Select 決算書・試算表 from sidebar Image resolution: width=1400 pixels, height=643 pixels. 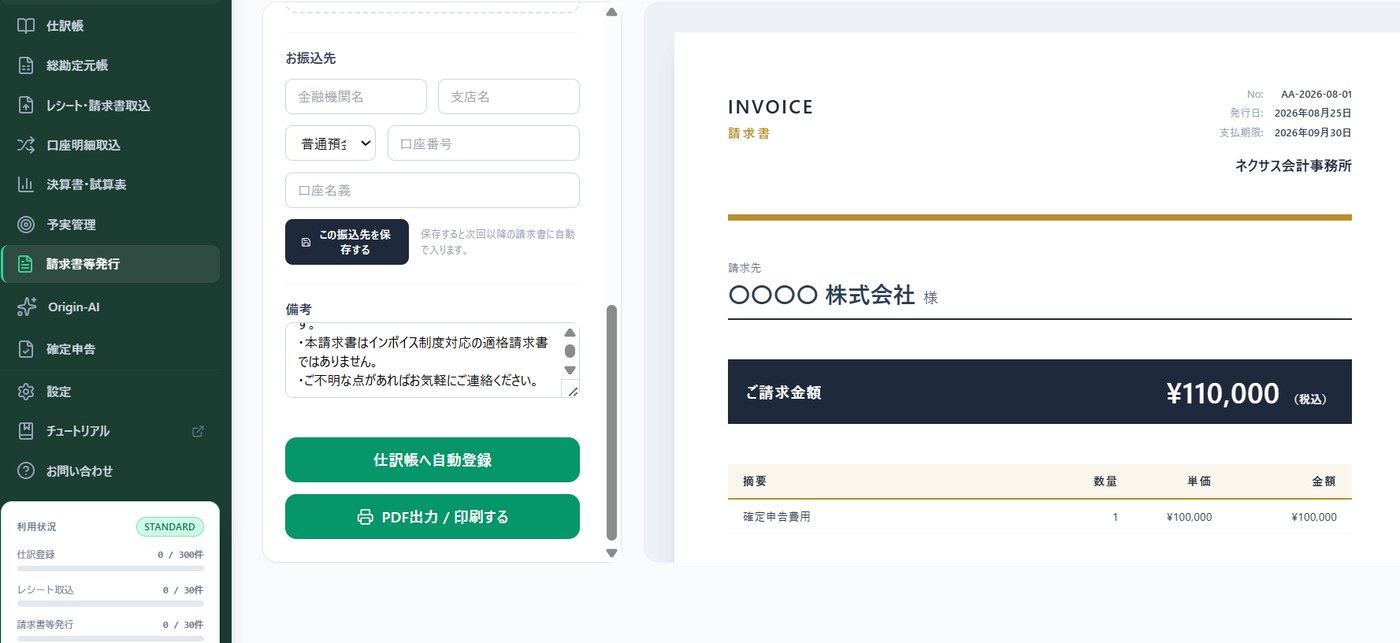coord(110,184)
